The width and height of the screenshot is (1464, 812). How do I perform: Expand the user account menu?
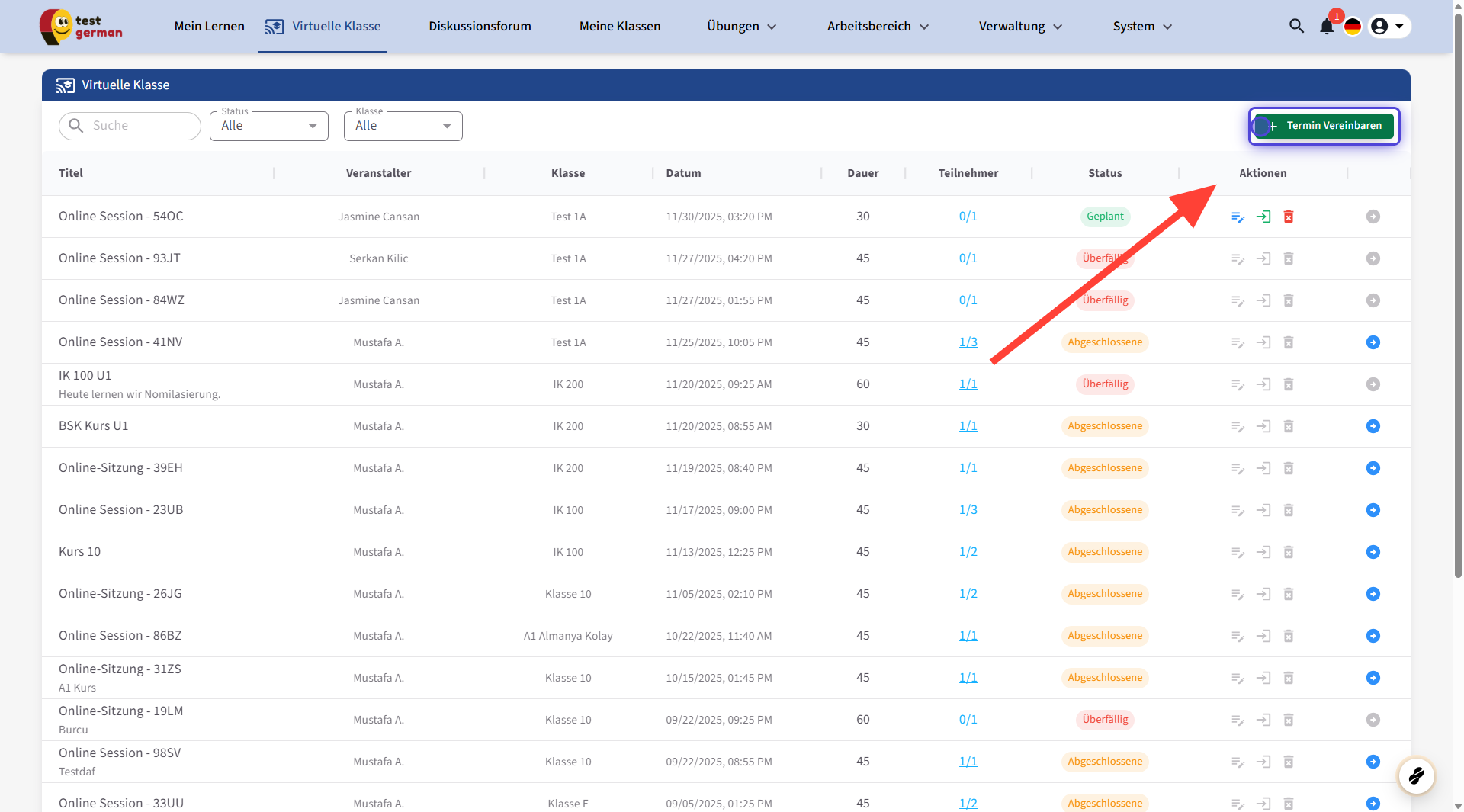[1389, 27]
